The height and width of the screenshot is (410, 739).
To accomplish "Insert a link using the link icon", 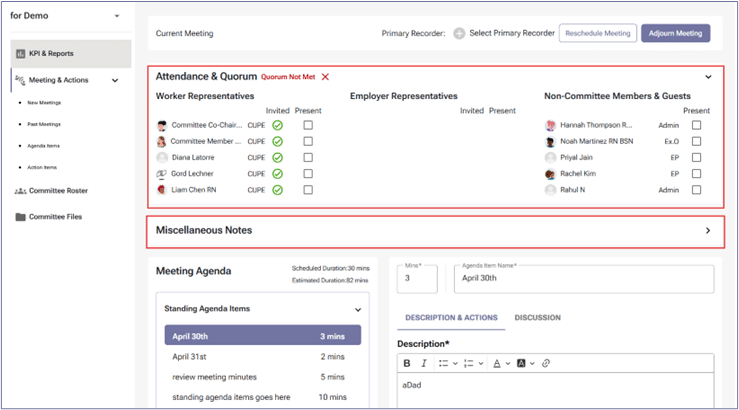I will coord(545,363).
